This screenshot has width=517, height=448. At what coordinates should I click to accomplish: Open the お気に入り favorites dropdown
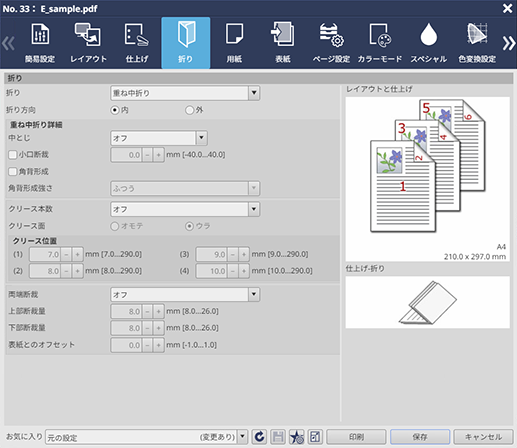point(146,437)
